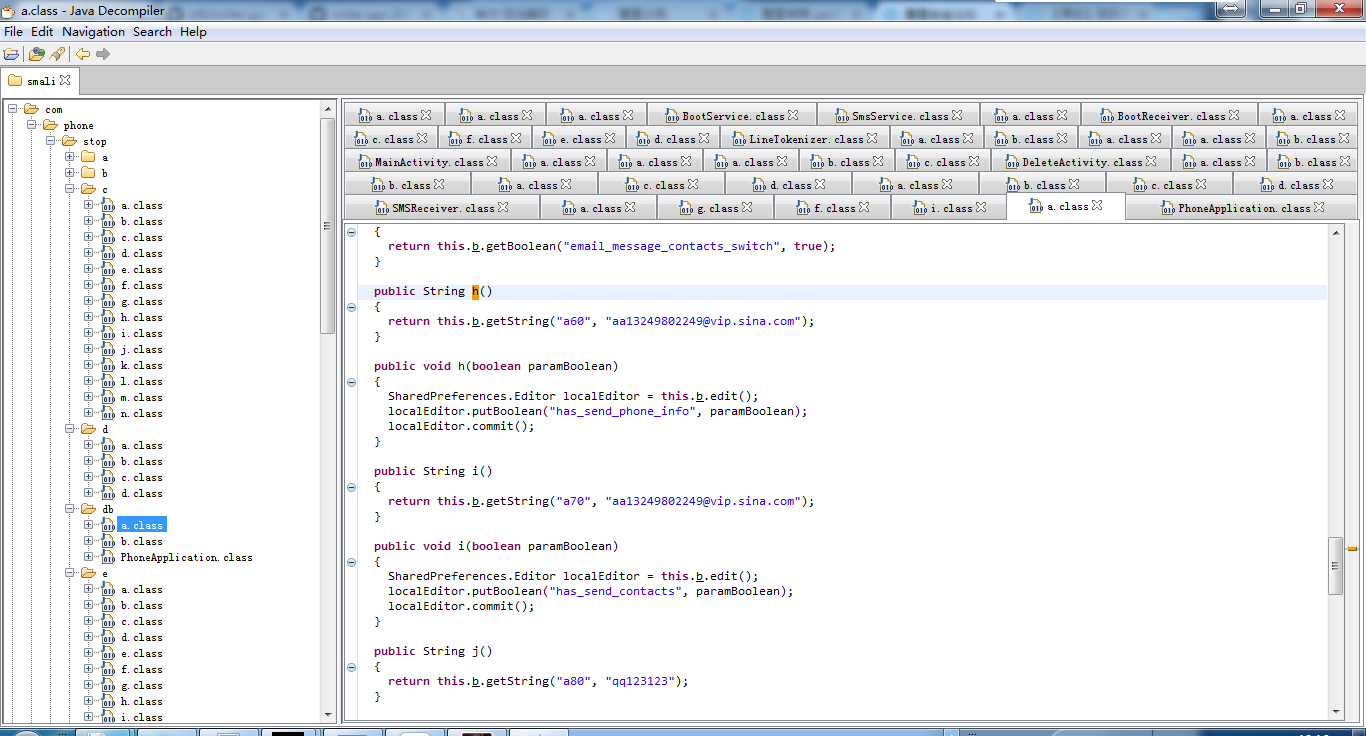Collapse the com package node
The height and width of the screenshot is (736, 1366).
point(13,109)
